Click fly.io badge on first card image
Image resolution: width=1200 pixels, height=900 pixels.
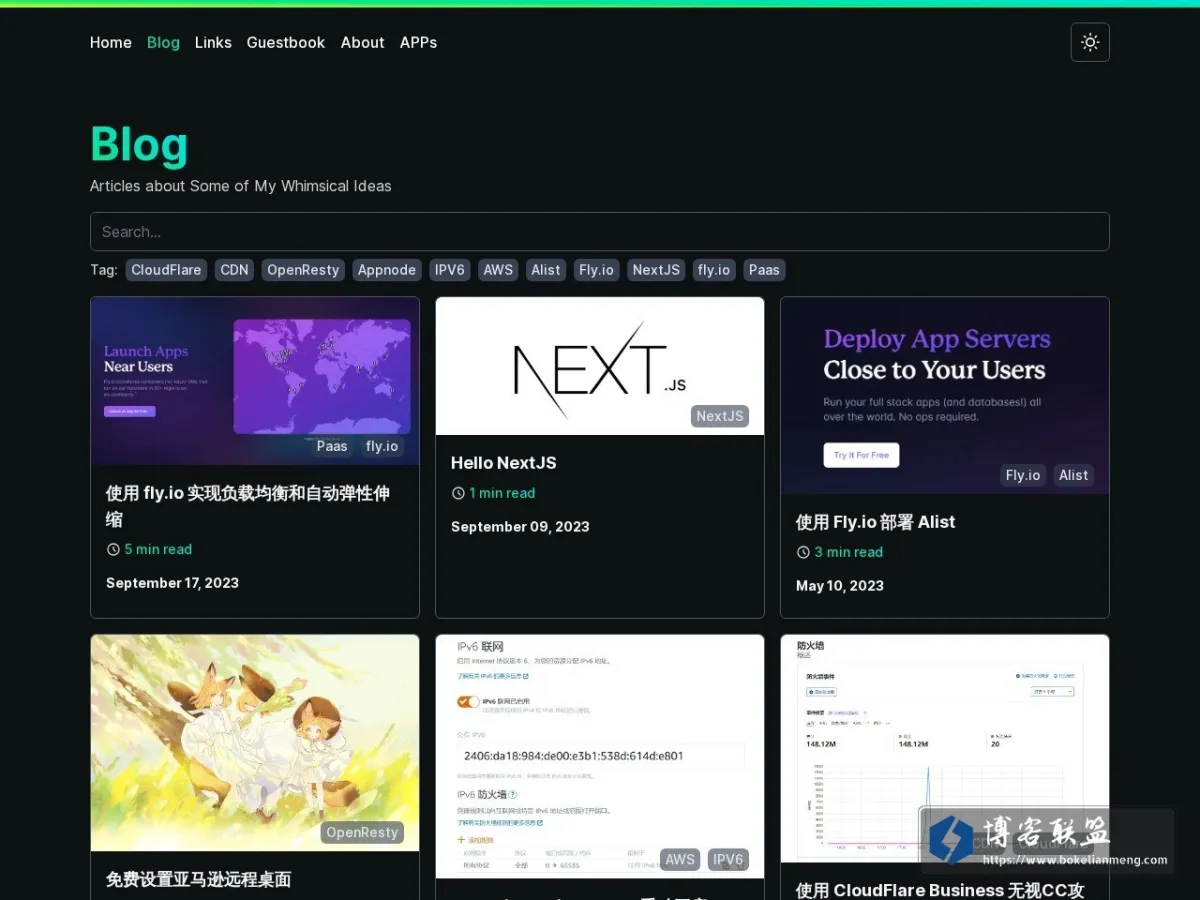(x=382, y=446)
